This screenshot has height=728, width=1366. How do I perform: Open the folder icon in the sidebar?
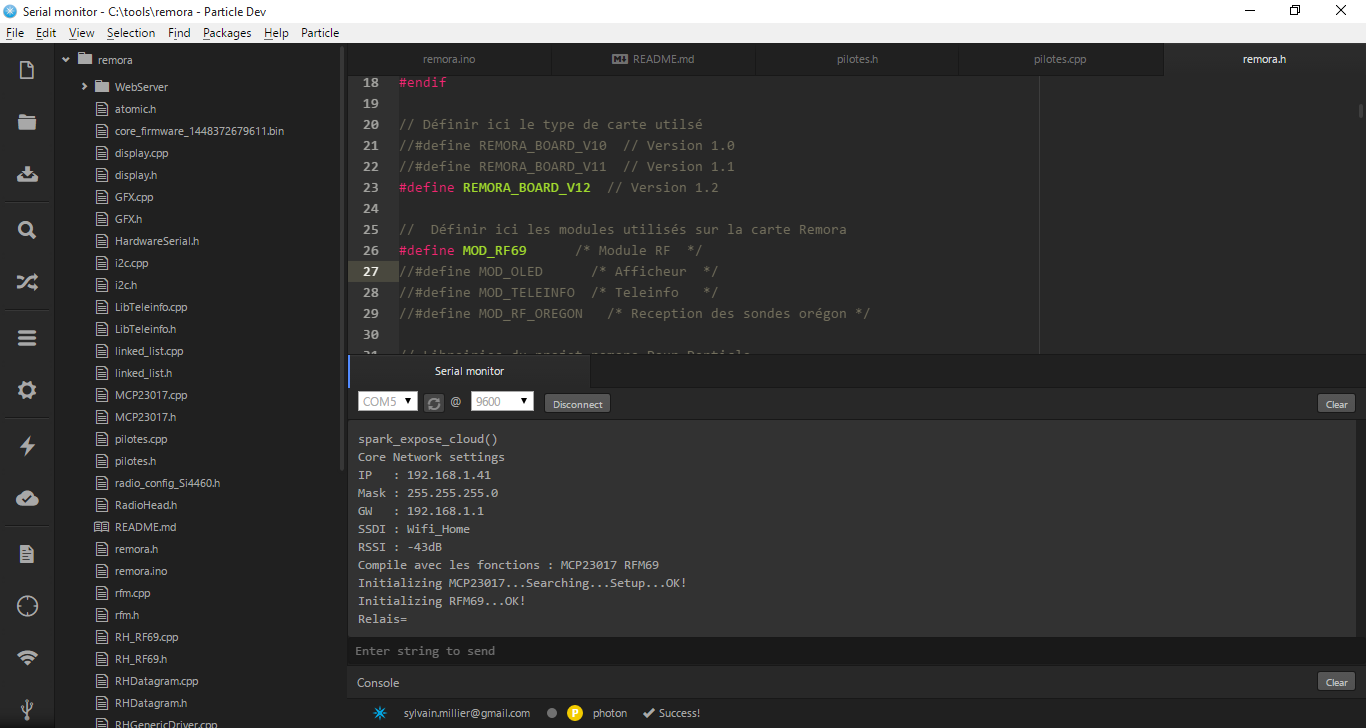(x=27, y=123)
